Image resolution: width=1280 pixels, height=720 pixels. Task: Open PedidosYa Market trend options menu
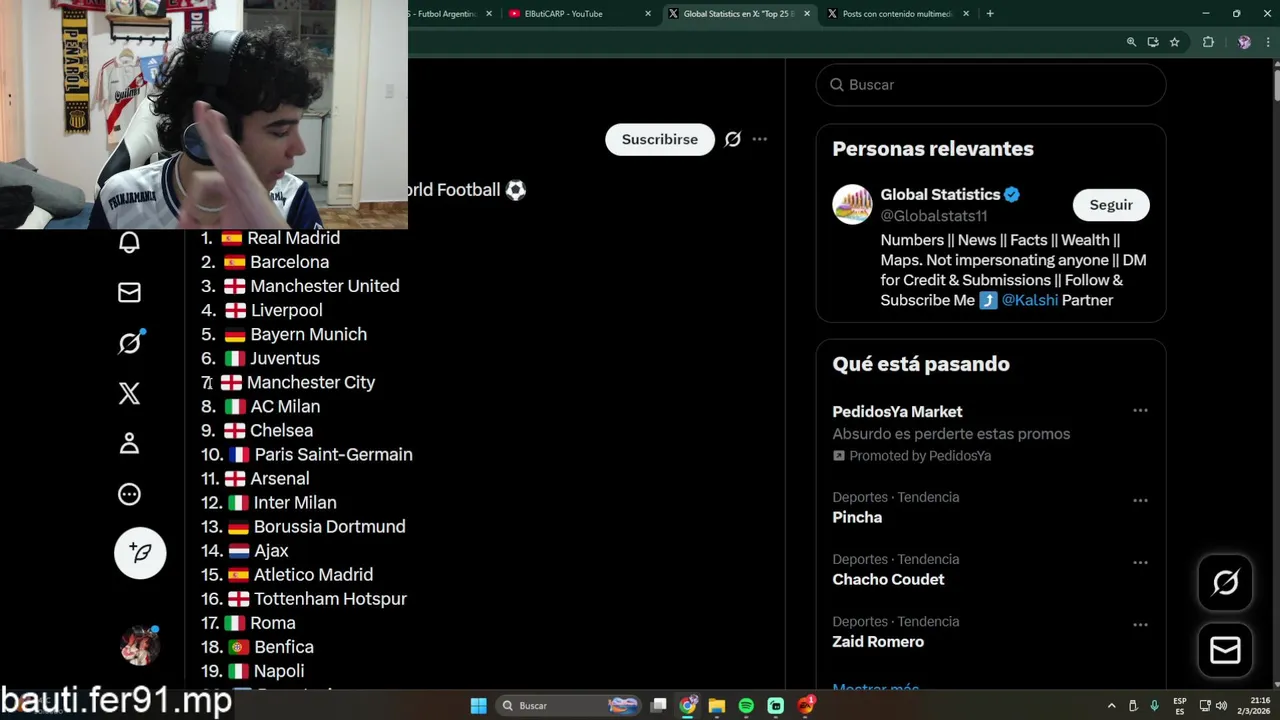point(1140,411)
